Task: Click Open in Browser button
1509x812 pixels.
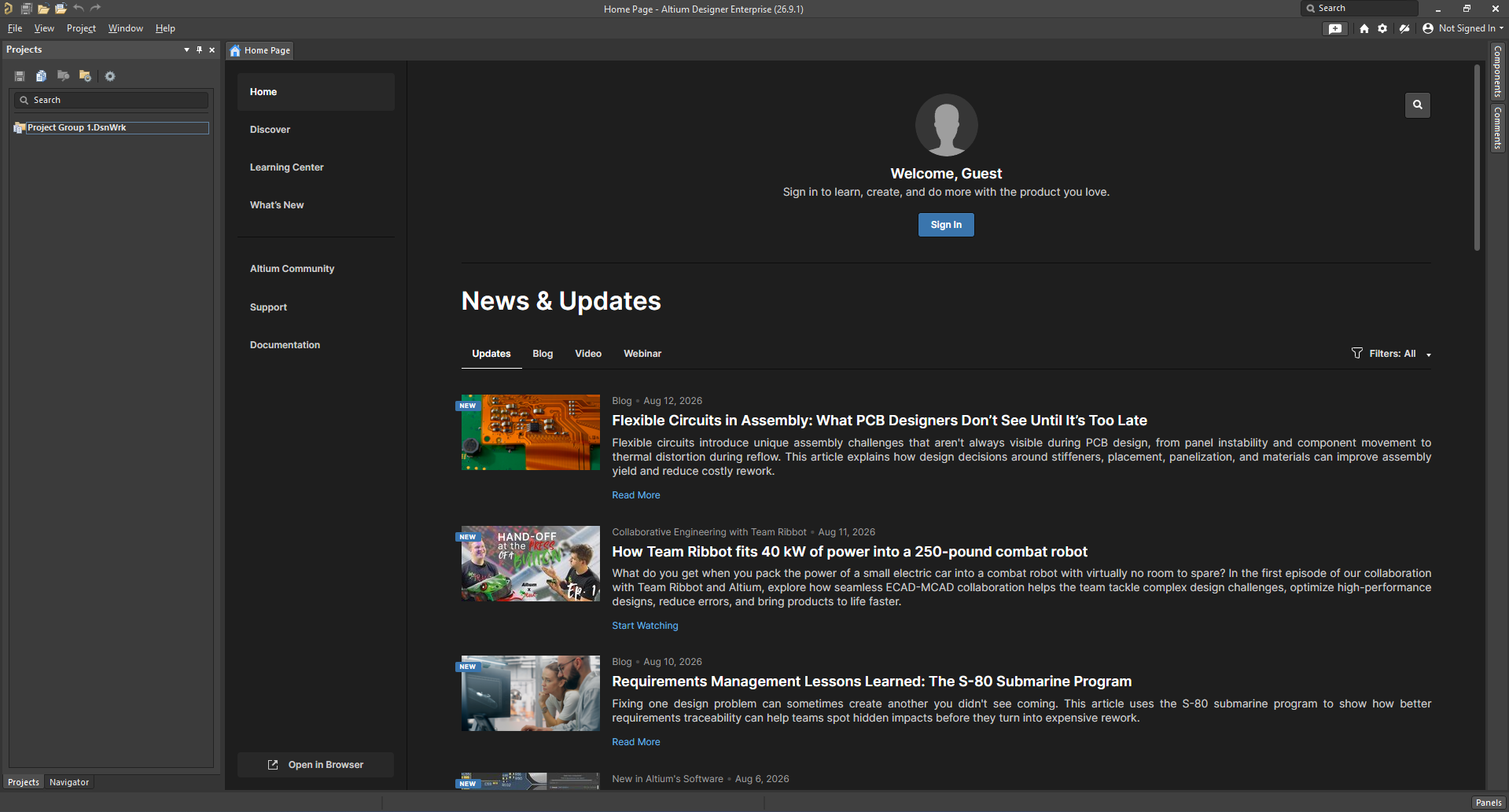Action: coord(316,765)
